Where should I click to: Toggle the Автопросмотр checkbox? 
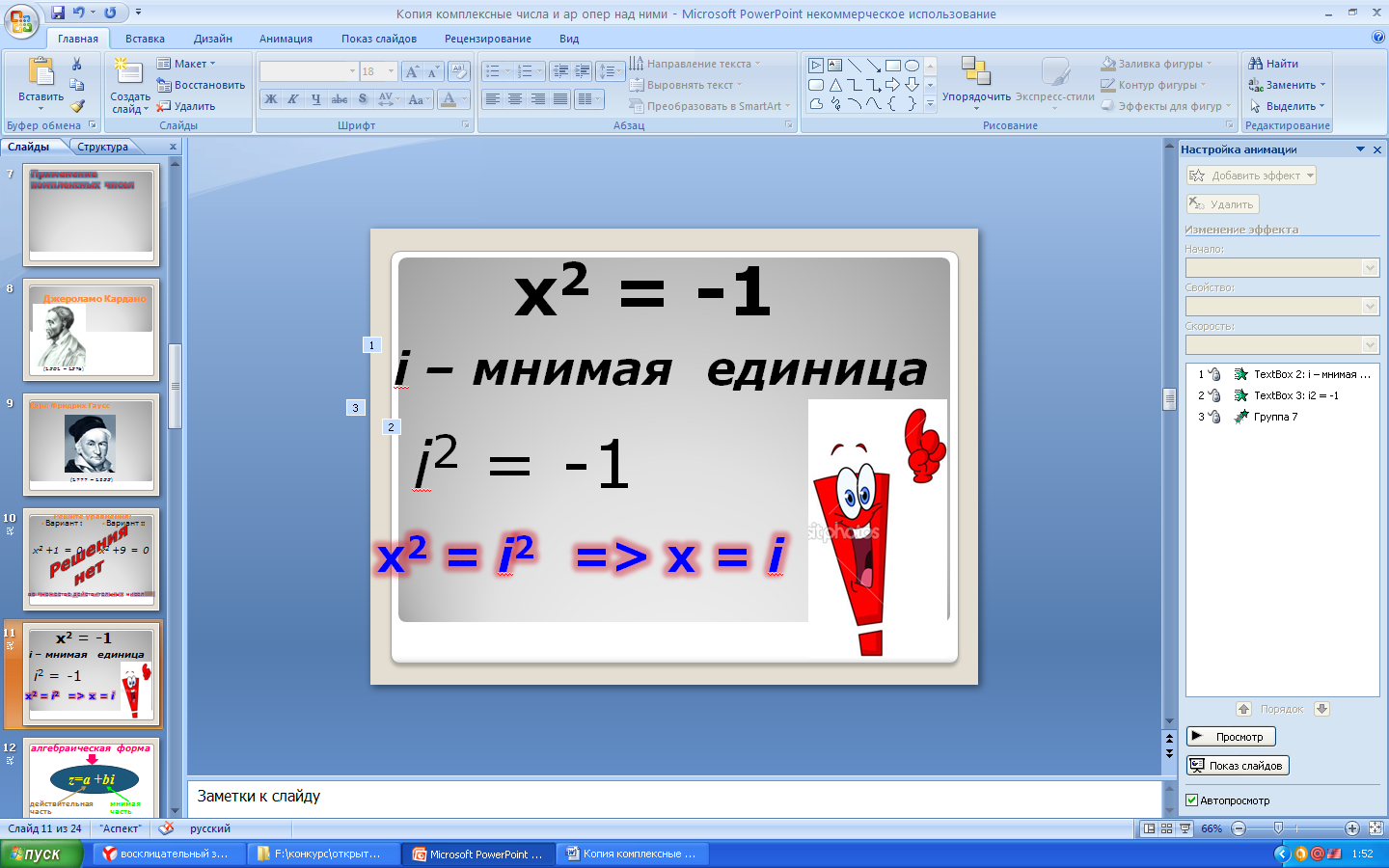click(1191, 800)
